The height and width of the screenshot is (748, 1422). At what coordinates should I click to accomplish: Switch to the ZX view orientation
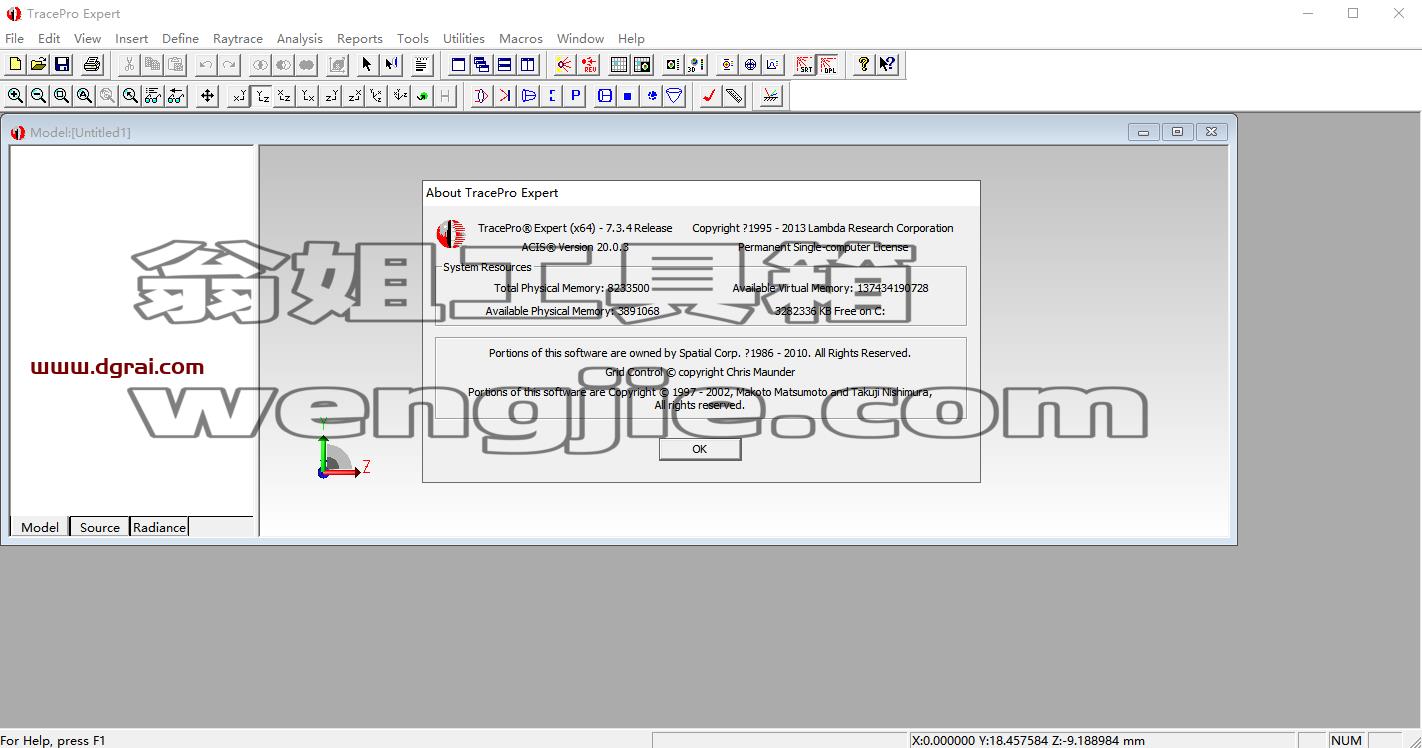pyautogui.click(x=353, y=96)
